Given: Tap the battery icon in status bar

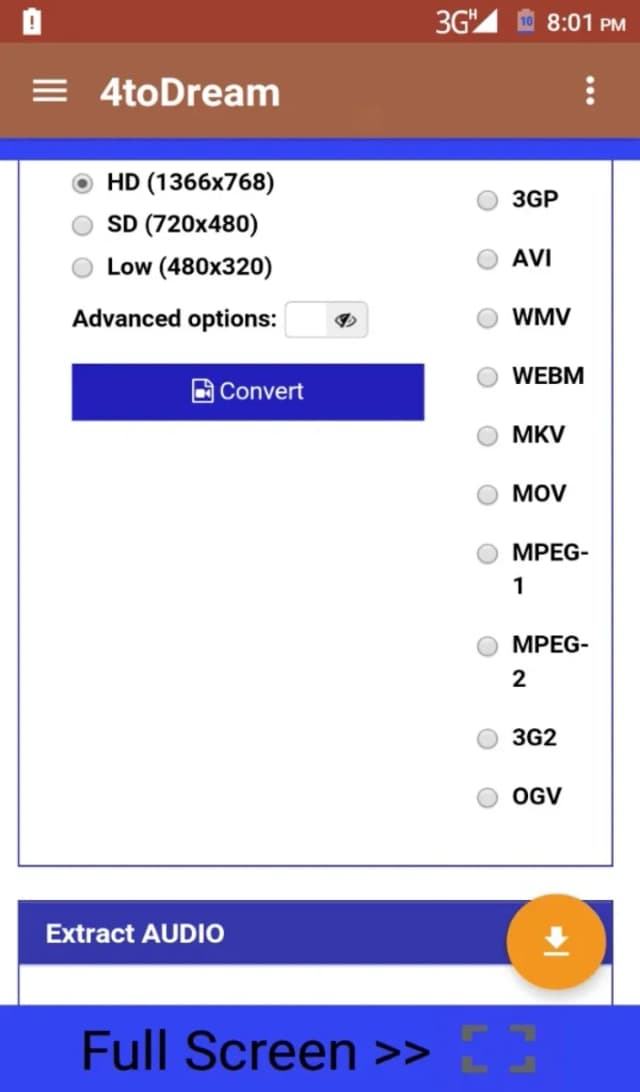Looking at the screenshot, I should tap(526, 22).
